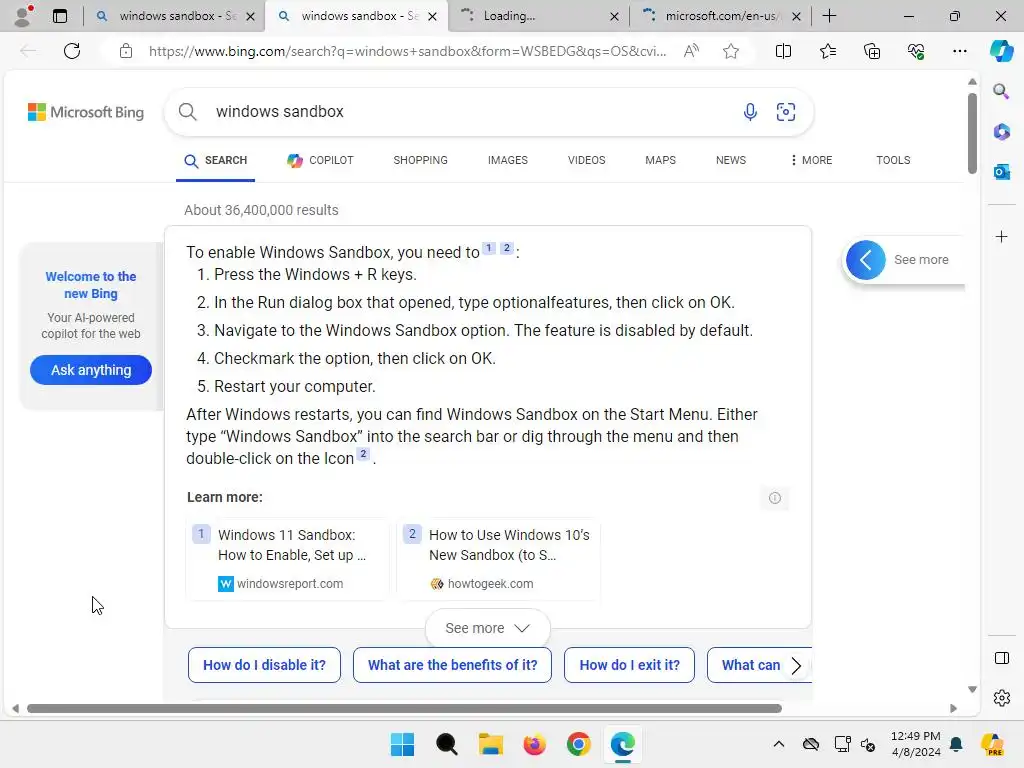Show hidden system tray icons
Image resolution: width=1024 pixels, height=768 pixels.
point(778,744)
